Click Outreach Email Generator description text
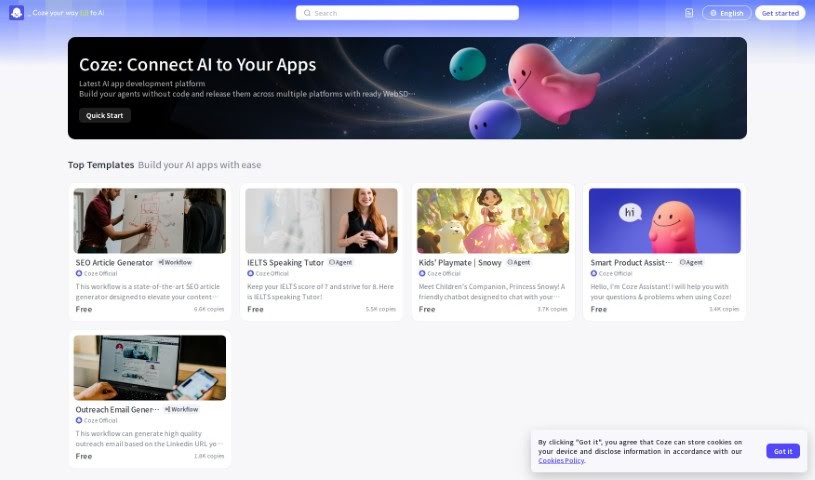The image size is (815, 480). click(x=149, y=439)
